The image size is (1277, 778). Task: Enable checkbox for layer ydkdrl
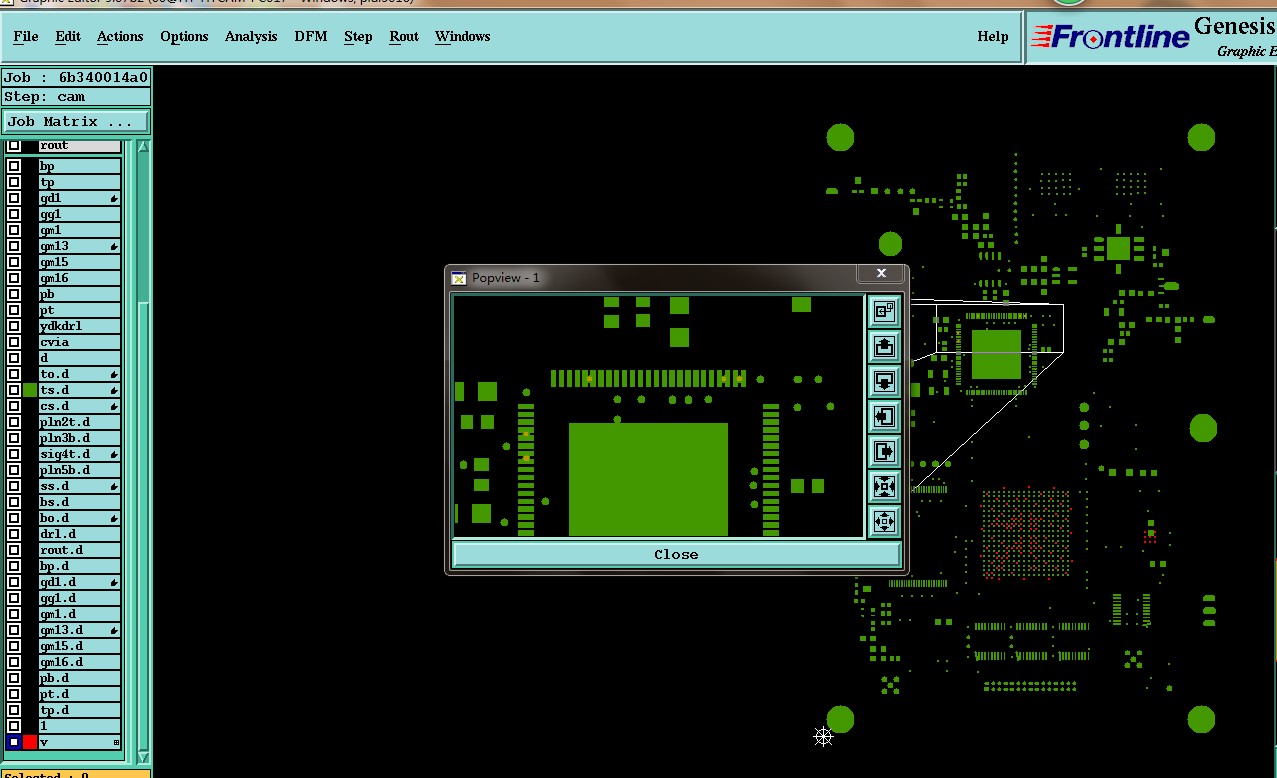click(14, 326)
